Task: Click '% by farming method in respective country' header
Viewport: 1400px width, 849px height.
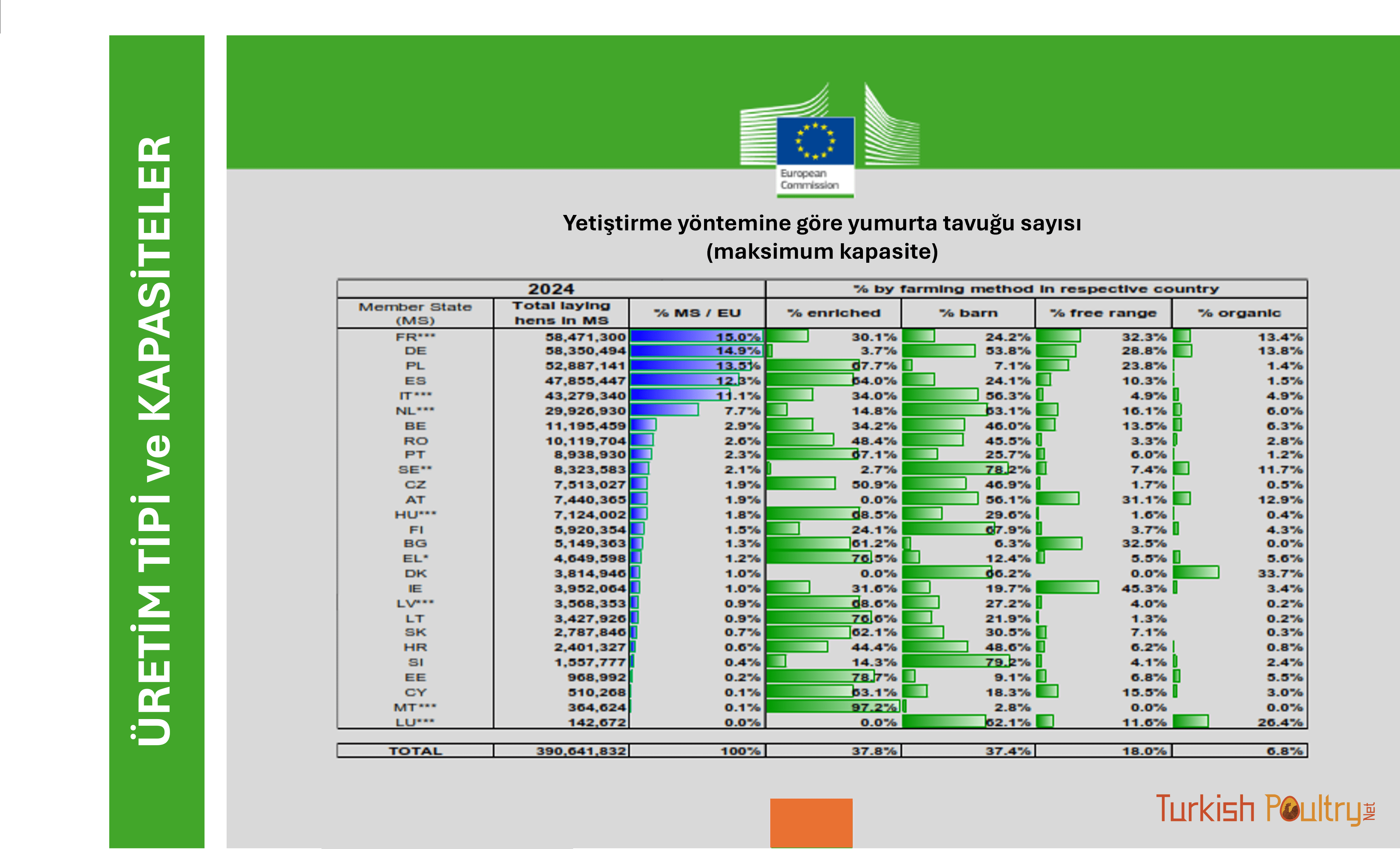Action: [x=1036, y=289]
